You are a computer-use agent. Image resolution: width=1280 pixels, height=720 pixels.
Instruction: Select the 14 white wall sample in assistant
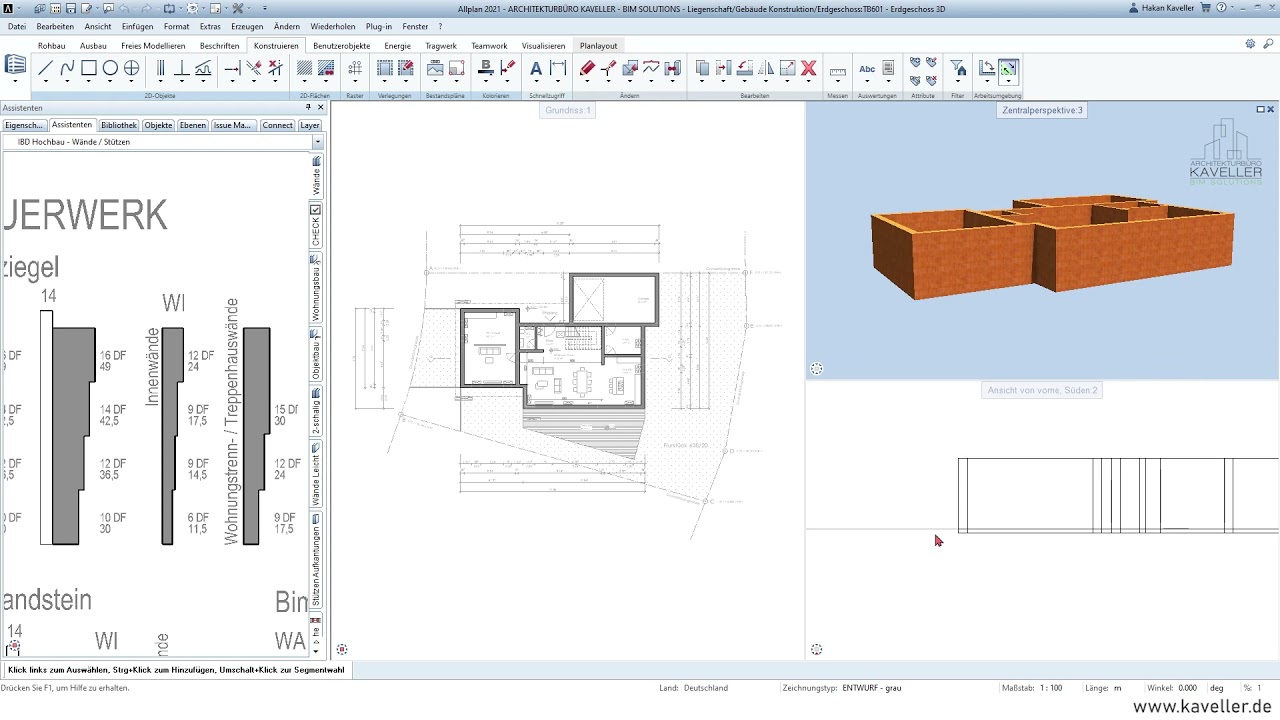tap(46, 427)
